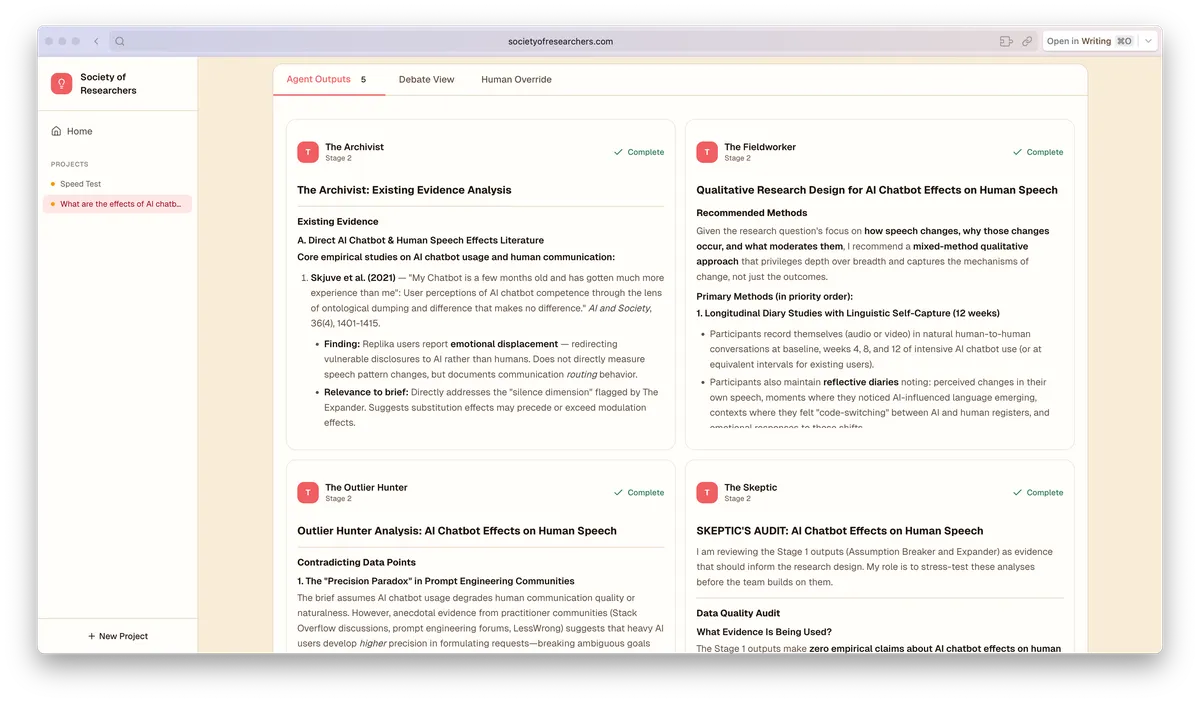Click 'Qualitative Research Design for AI Chatbot' heading

(x=877, y=190)
